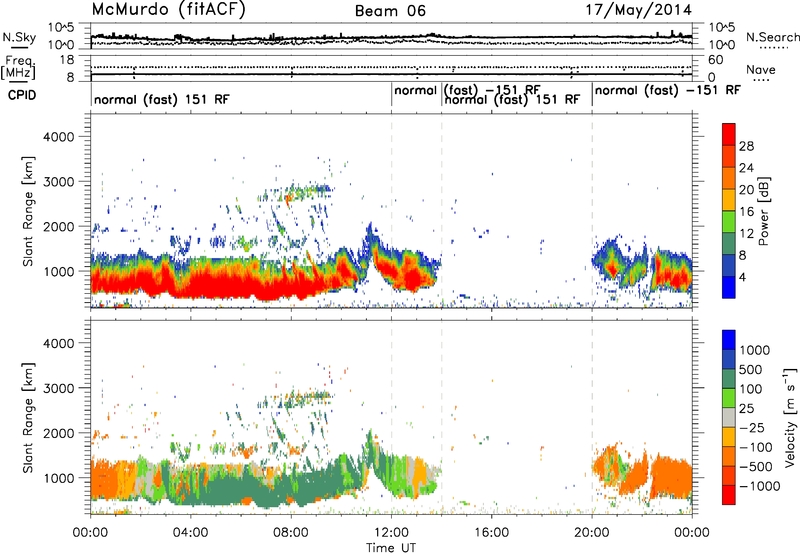Image resolution: width=800 pixels, height=554 pixels.
Task: Click the date '17/May/2014'
Action: [x=638, y=10]
